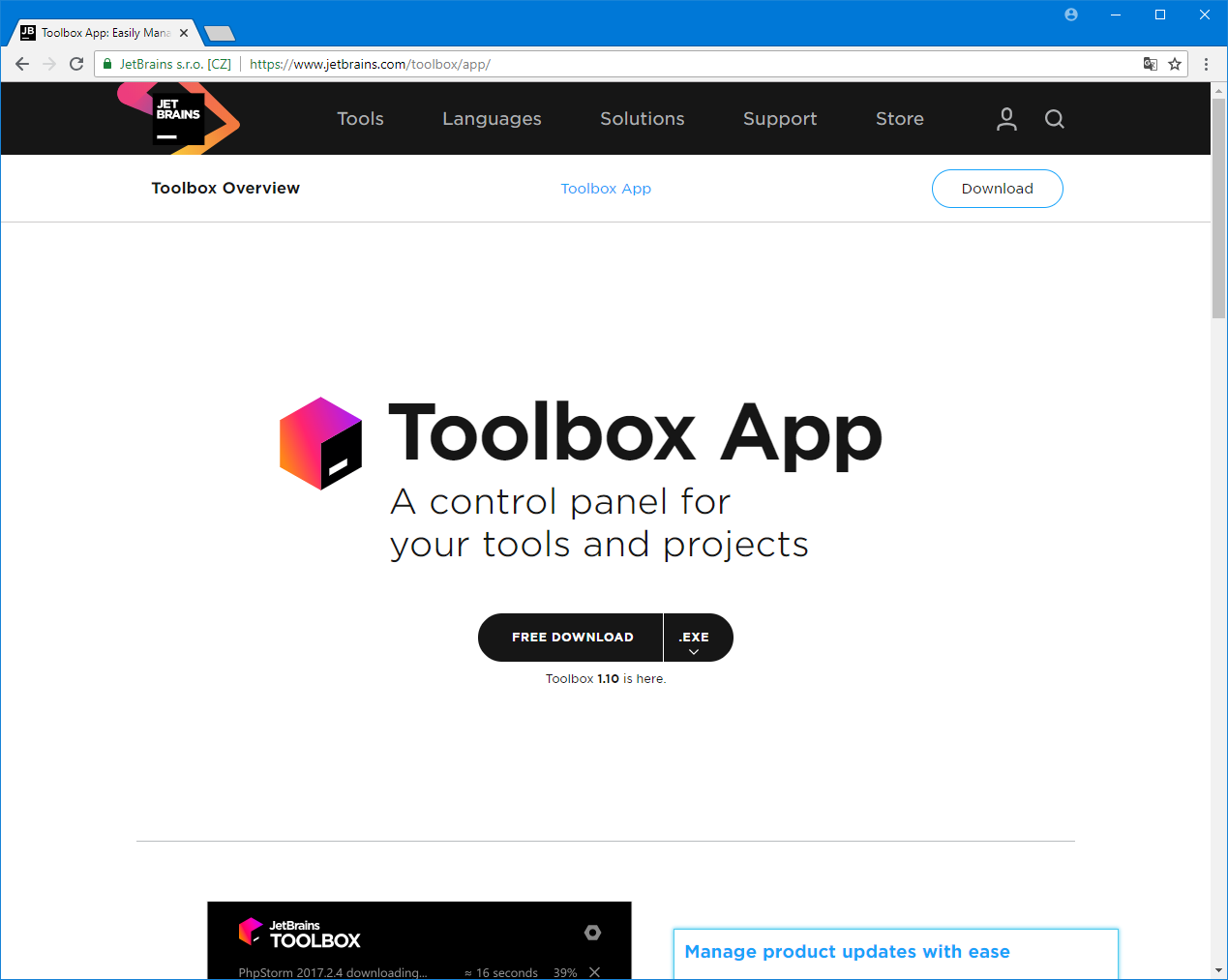Image resolution: width=1228 pixels, height=980 pixels.
Task: Click the FREE DOWNLOAD button
Action: point(571,638)
